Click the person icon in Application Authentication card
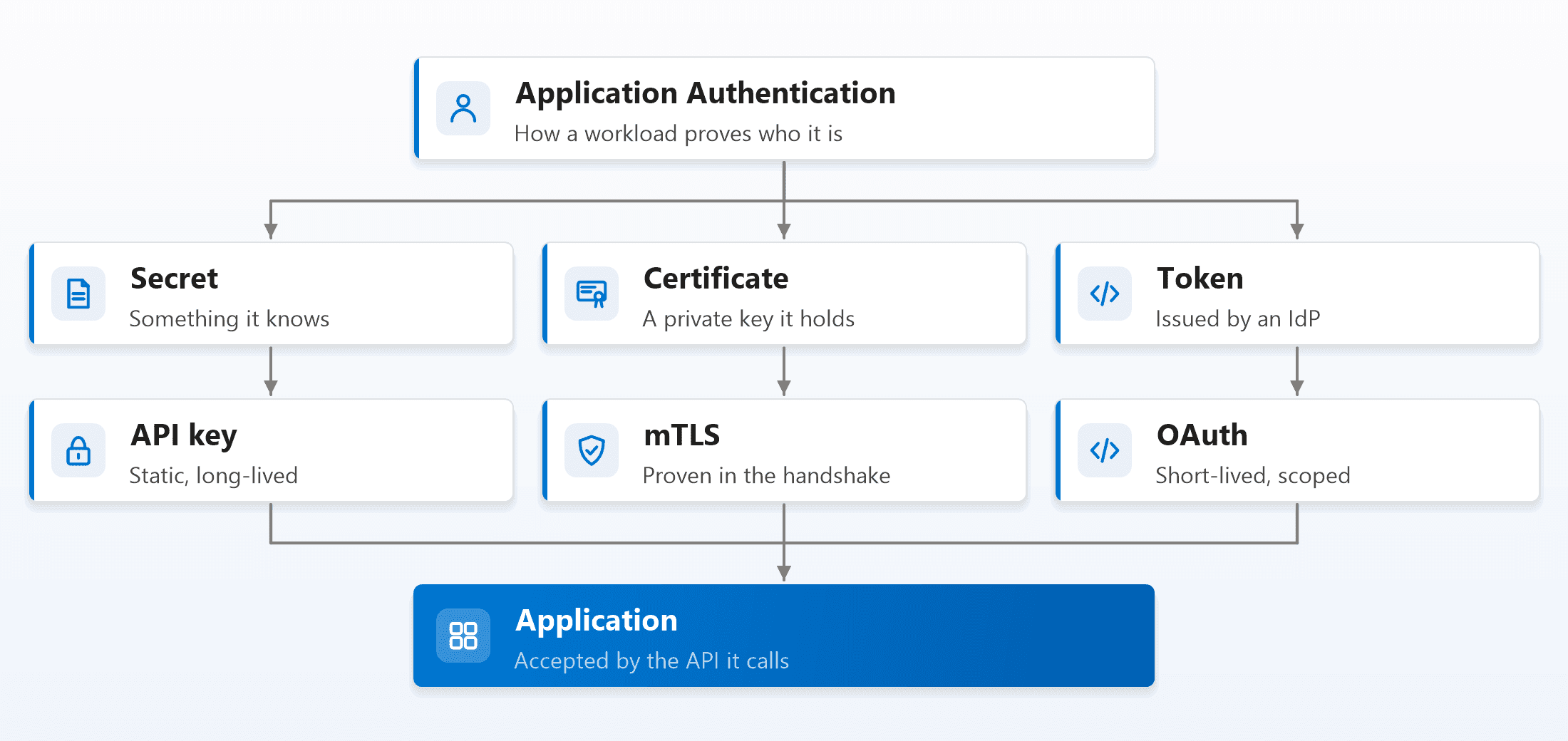This screenshot has height=741, width=1568. (463, 108)
